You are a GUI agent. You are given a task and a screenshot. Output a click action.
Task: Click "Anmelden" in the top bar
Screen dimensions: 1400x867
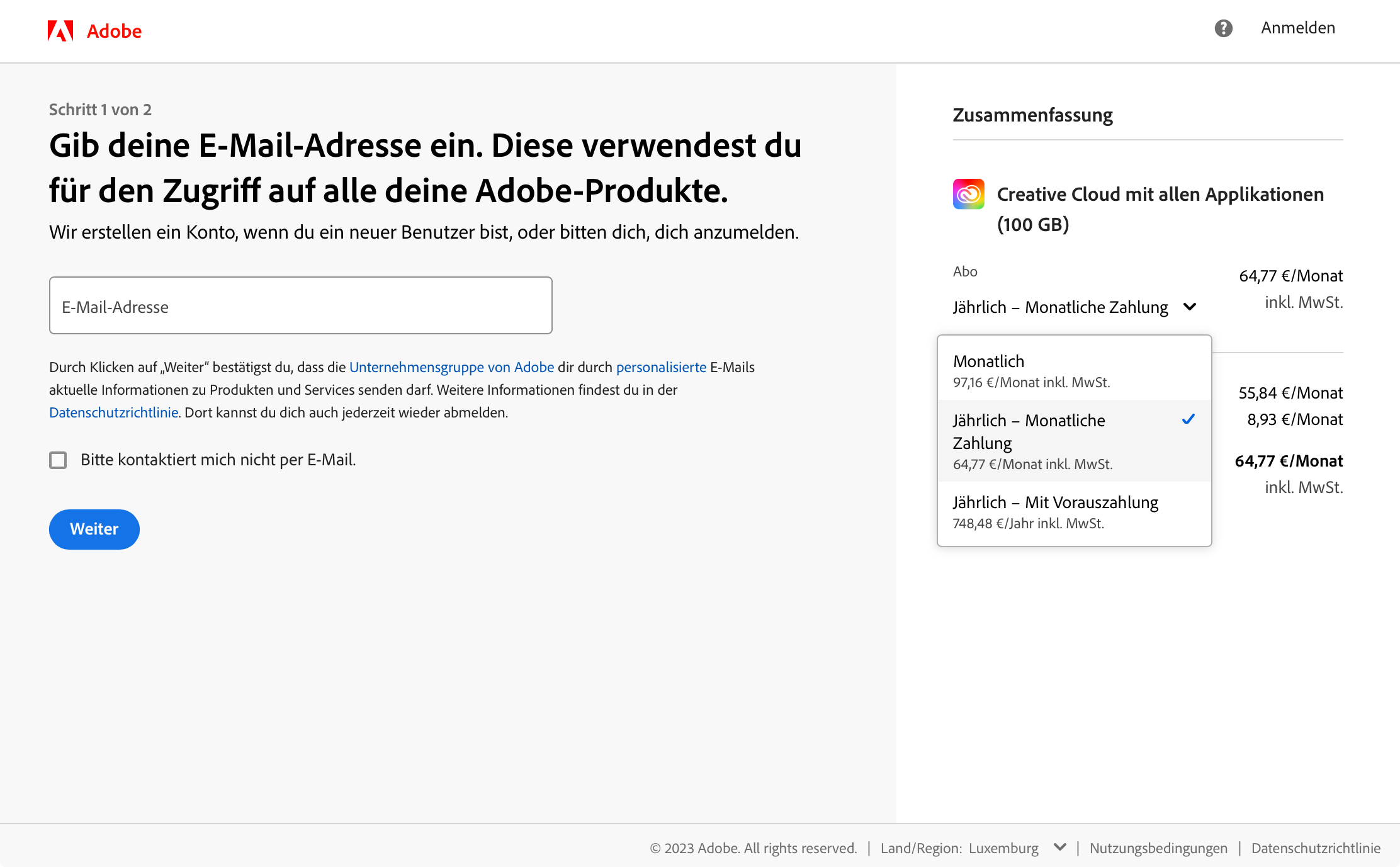(1297, 28)
